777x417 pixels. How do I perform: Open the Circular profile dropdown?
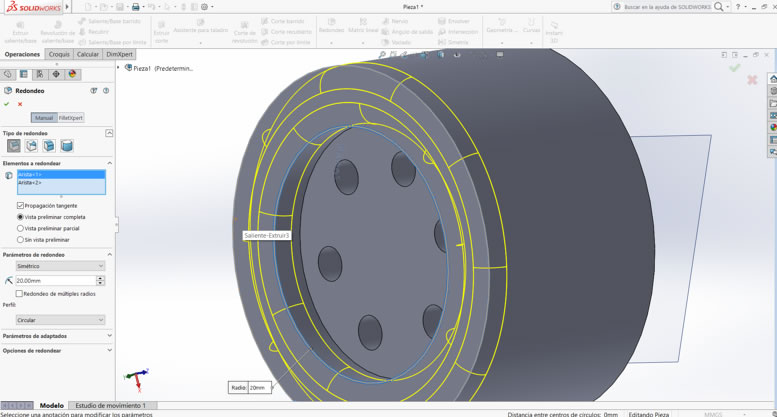click(60, 320)
